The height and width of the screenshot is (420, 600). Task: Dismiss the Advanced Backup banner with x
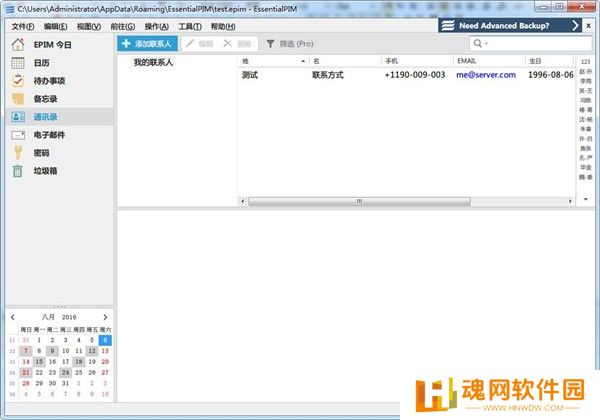[x=589, y=26]
